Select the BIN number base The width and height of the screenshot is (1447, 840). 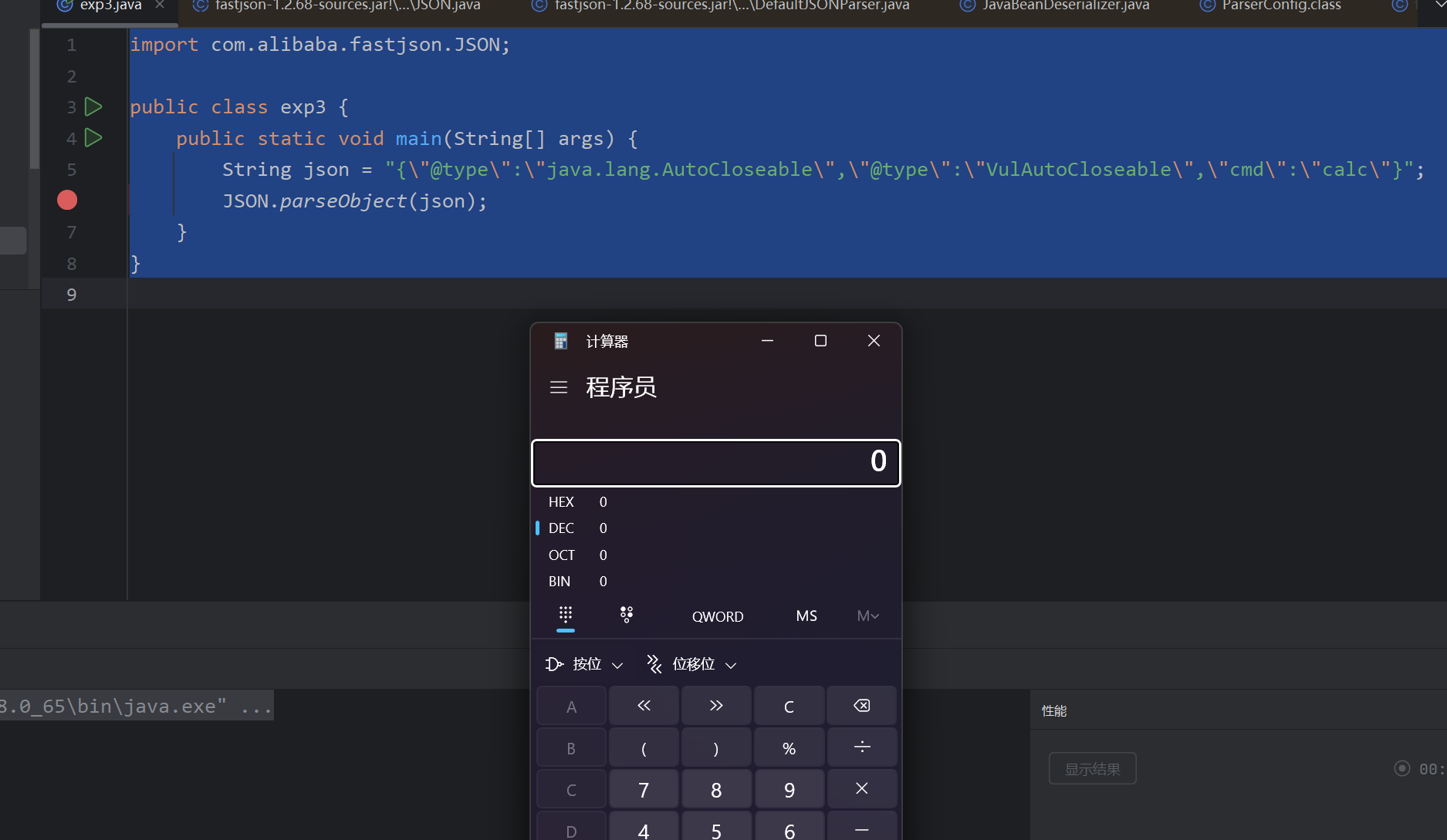tap(560, 582)
